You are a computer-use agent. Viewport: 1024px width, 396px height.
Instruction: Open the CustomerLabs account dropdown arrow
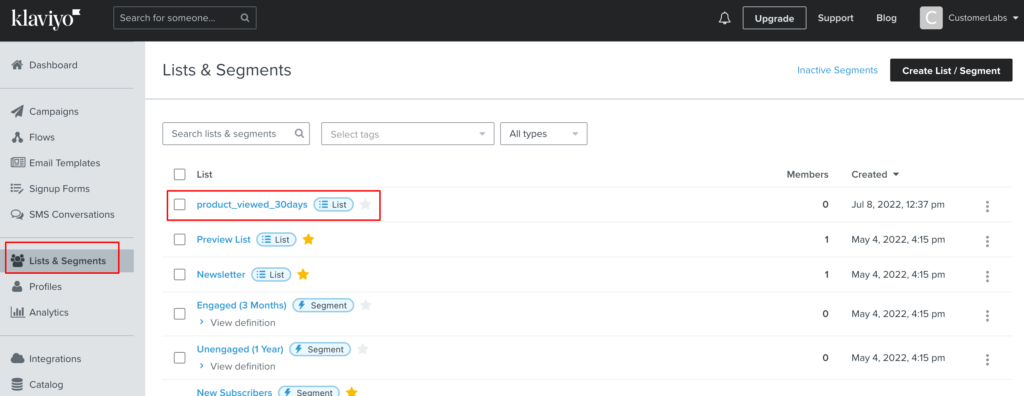1014,18
